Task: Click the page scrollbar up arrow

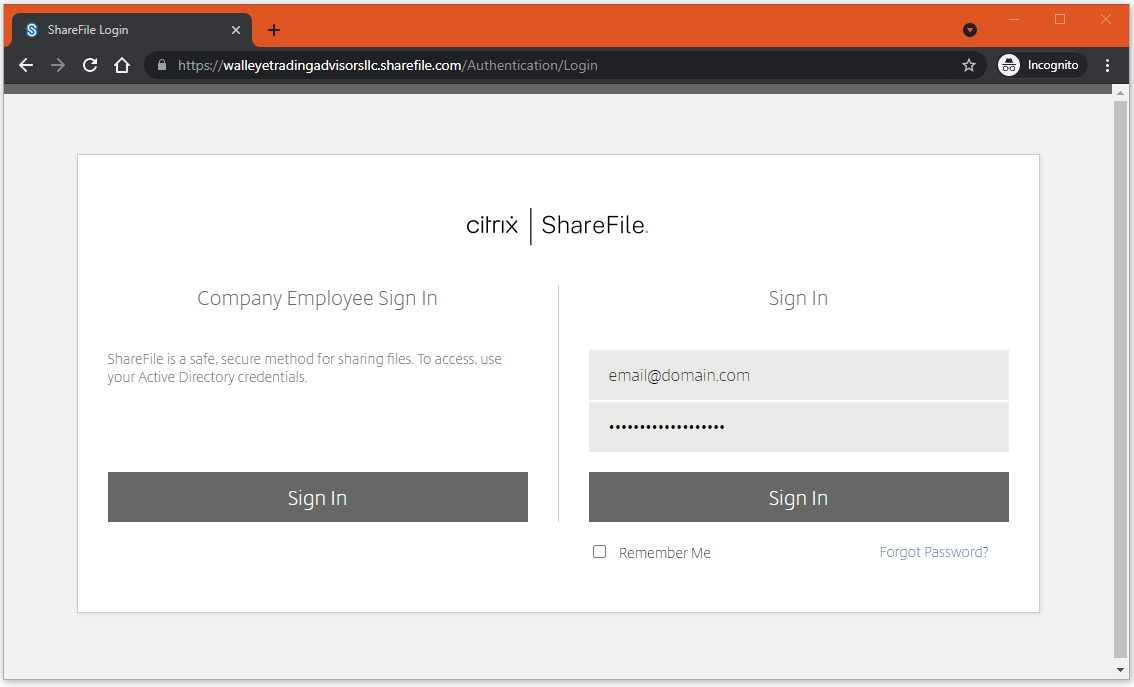Action: tap(1120, 93)
